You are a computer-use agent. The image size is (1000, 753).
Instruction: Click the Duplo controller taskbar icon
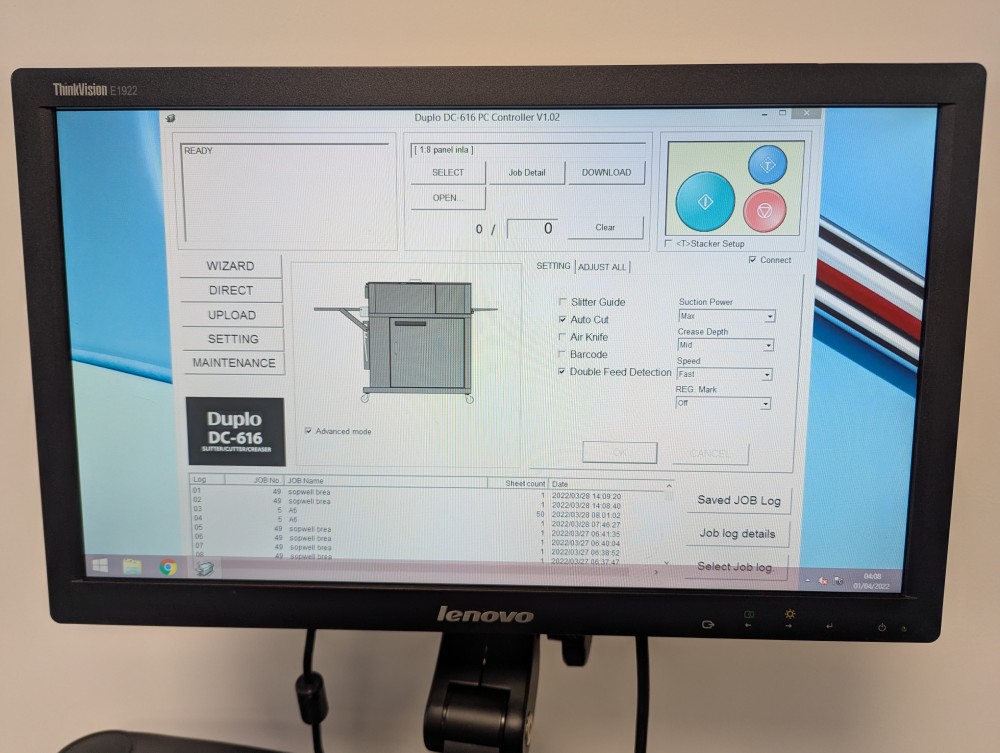[x=204, y=568]
